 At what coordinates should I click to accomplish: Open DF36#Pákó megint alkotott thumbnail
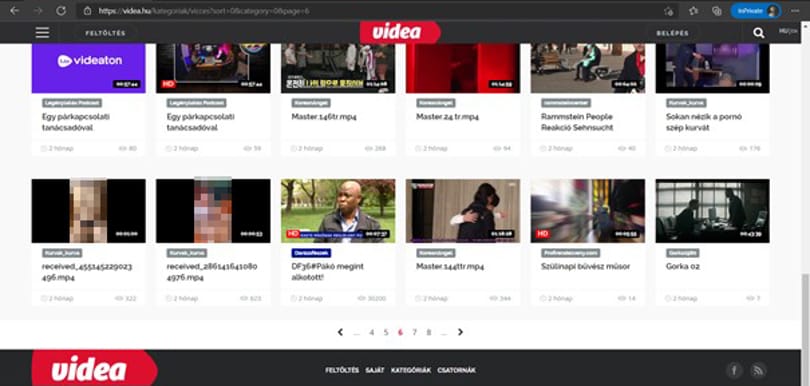(338, 211)
